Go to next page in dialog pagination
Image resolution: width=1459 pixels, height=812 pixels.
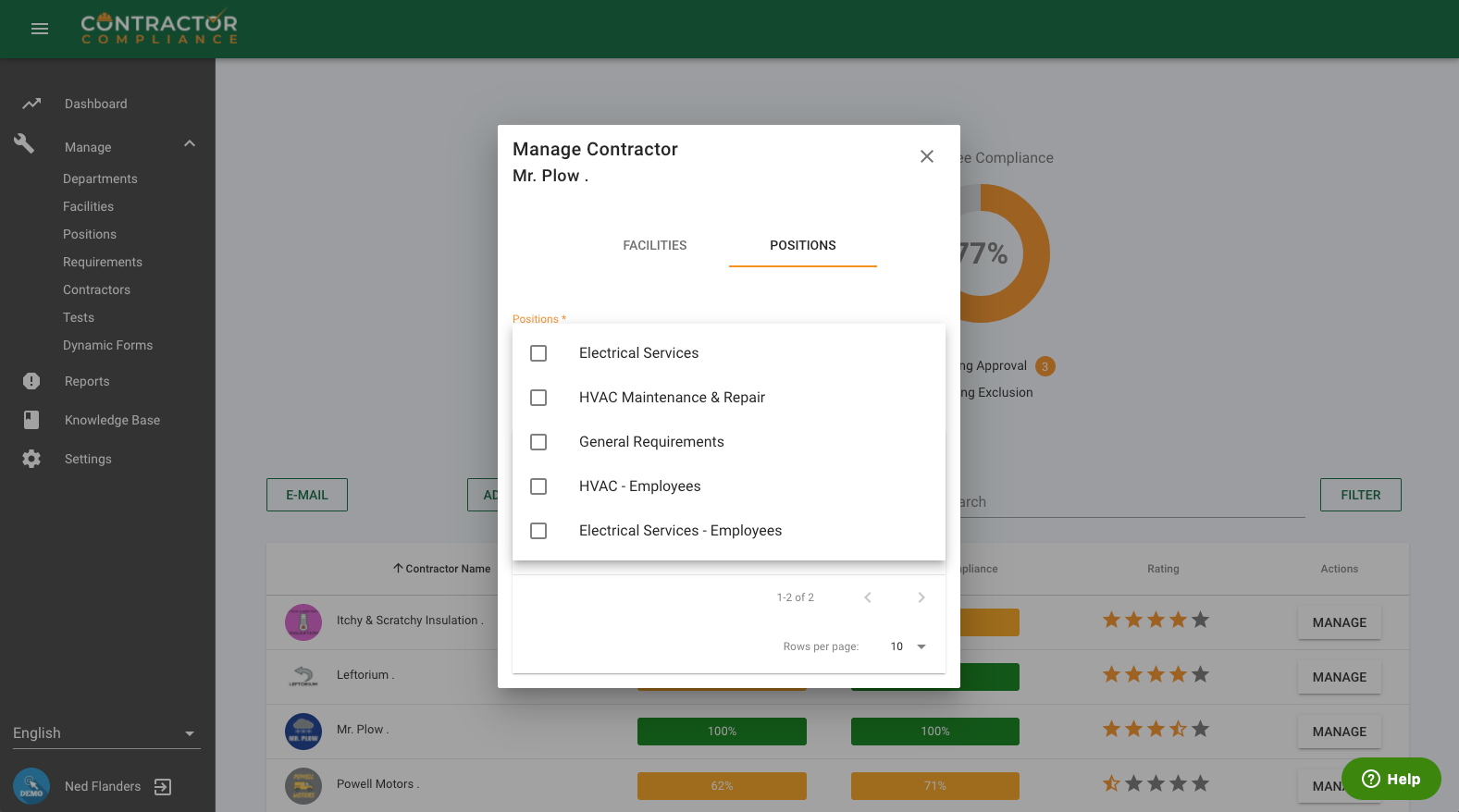click(x=921, y=597)
